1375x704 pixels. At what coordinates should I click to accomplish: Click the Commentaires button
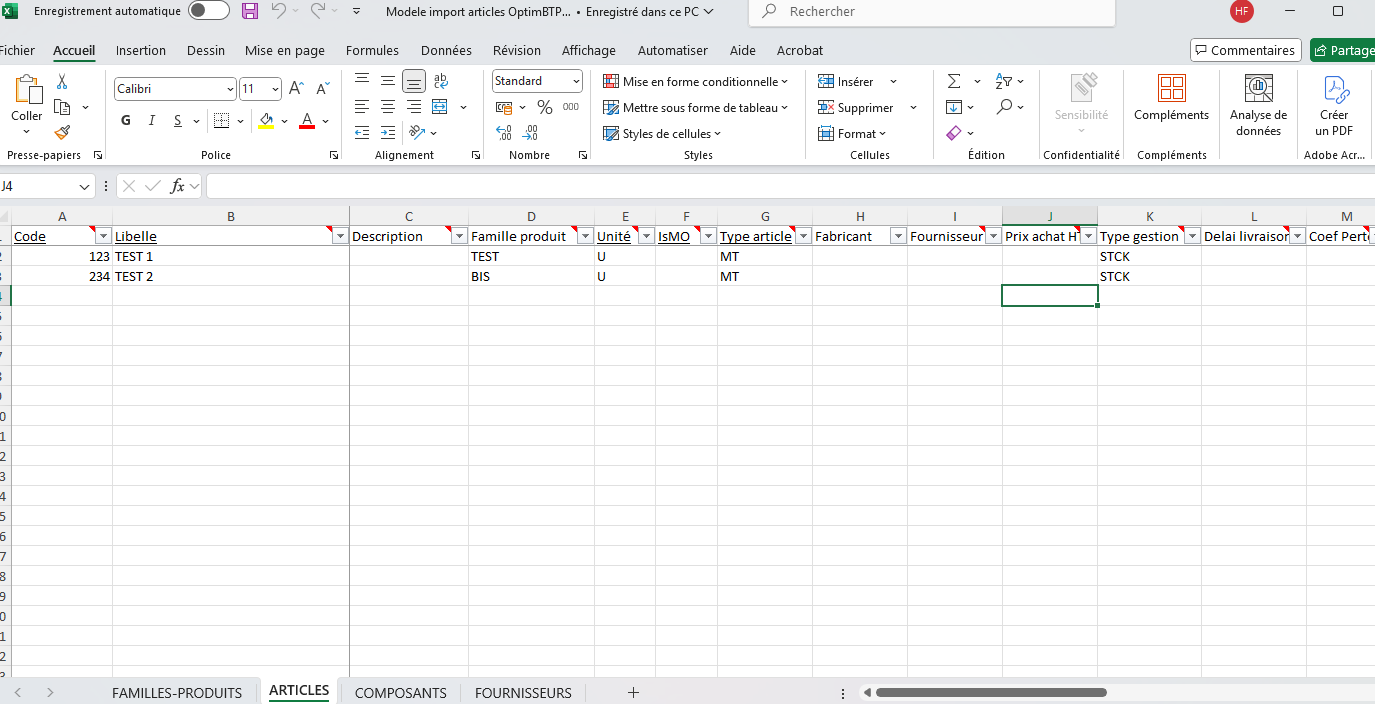1245,49
